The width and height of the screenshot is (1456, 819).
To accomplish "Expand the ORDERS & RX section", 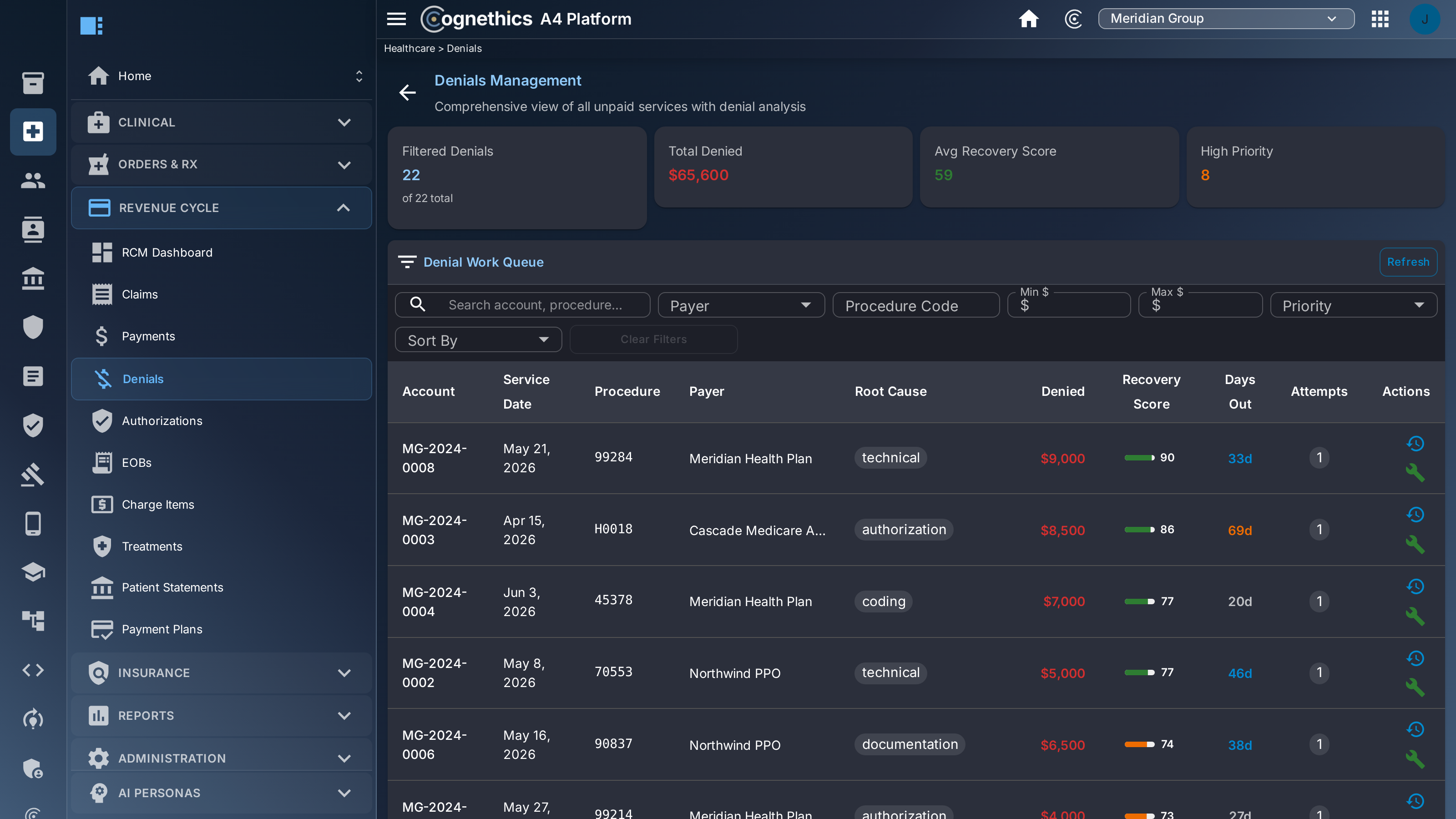I will click(x=222, y=164).
